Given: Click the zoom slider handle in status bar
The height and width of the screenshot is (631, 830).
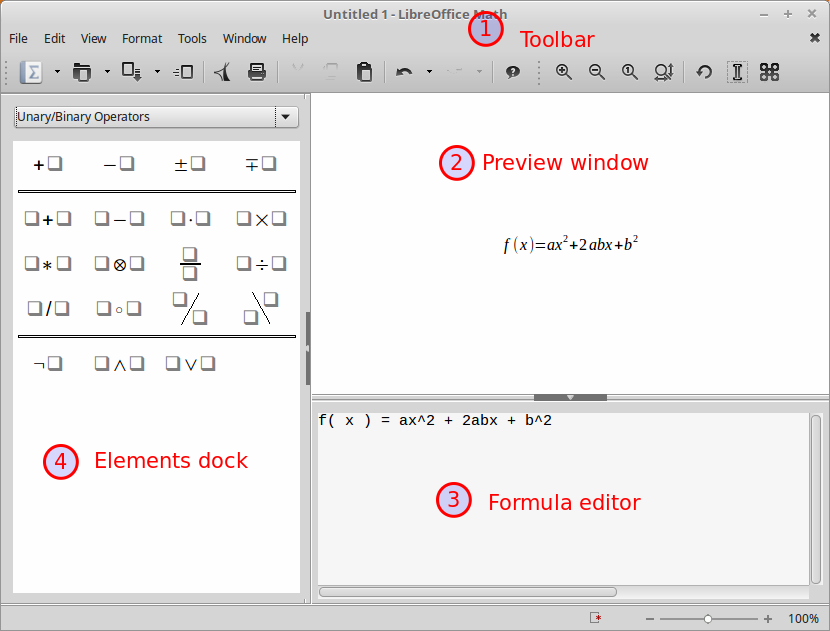Looking at the screenshot, I should pos(708,619).
